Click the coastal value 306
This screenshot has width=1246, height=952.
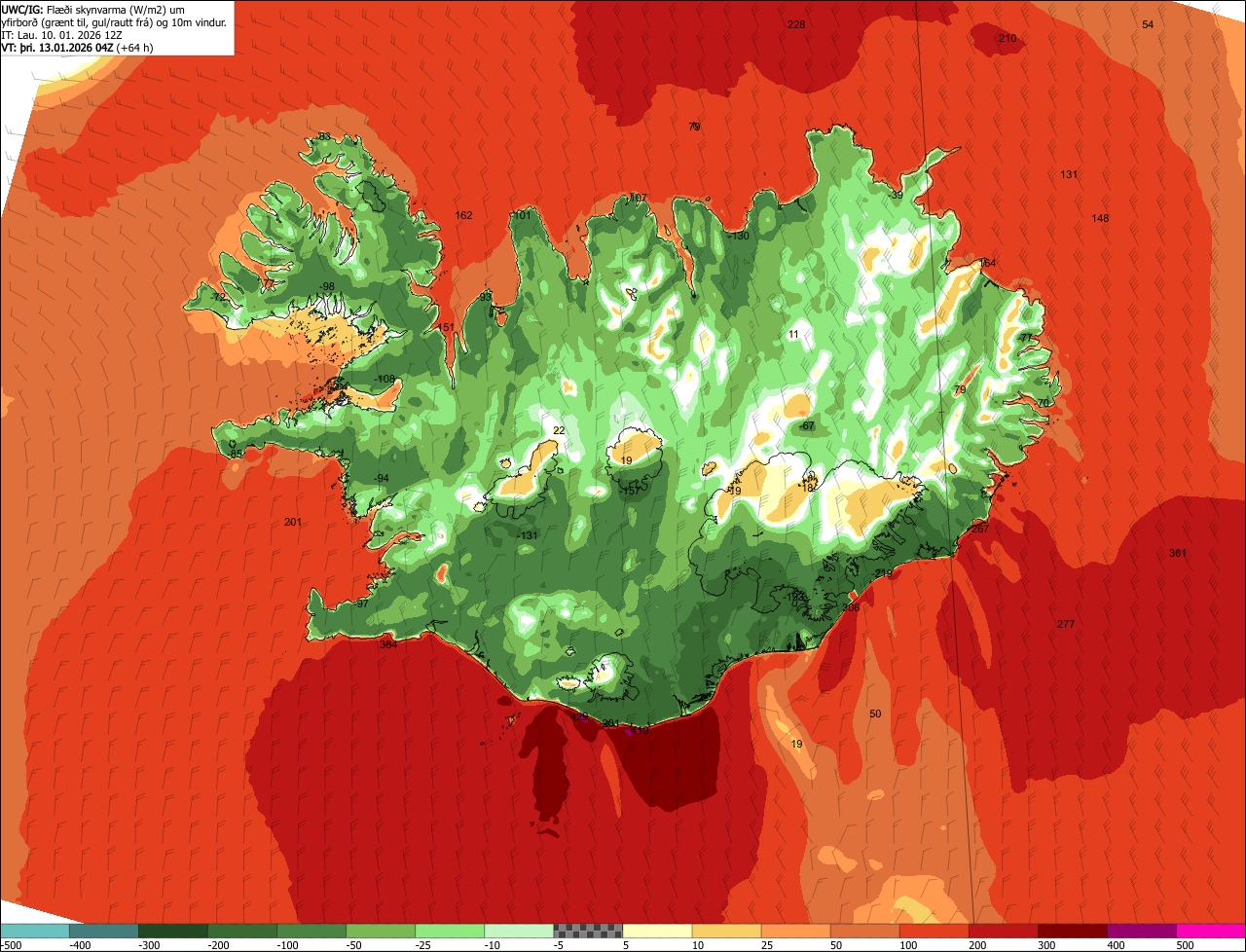click(851, 607)
